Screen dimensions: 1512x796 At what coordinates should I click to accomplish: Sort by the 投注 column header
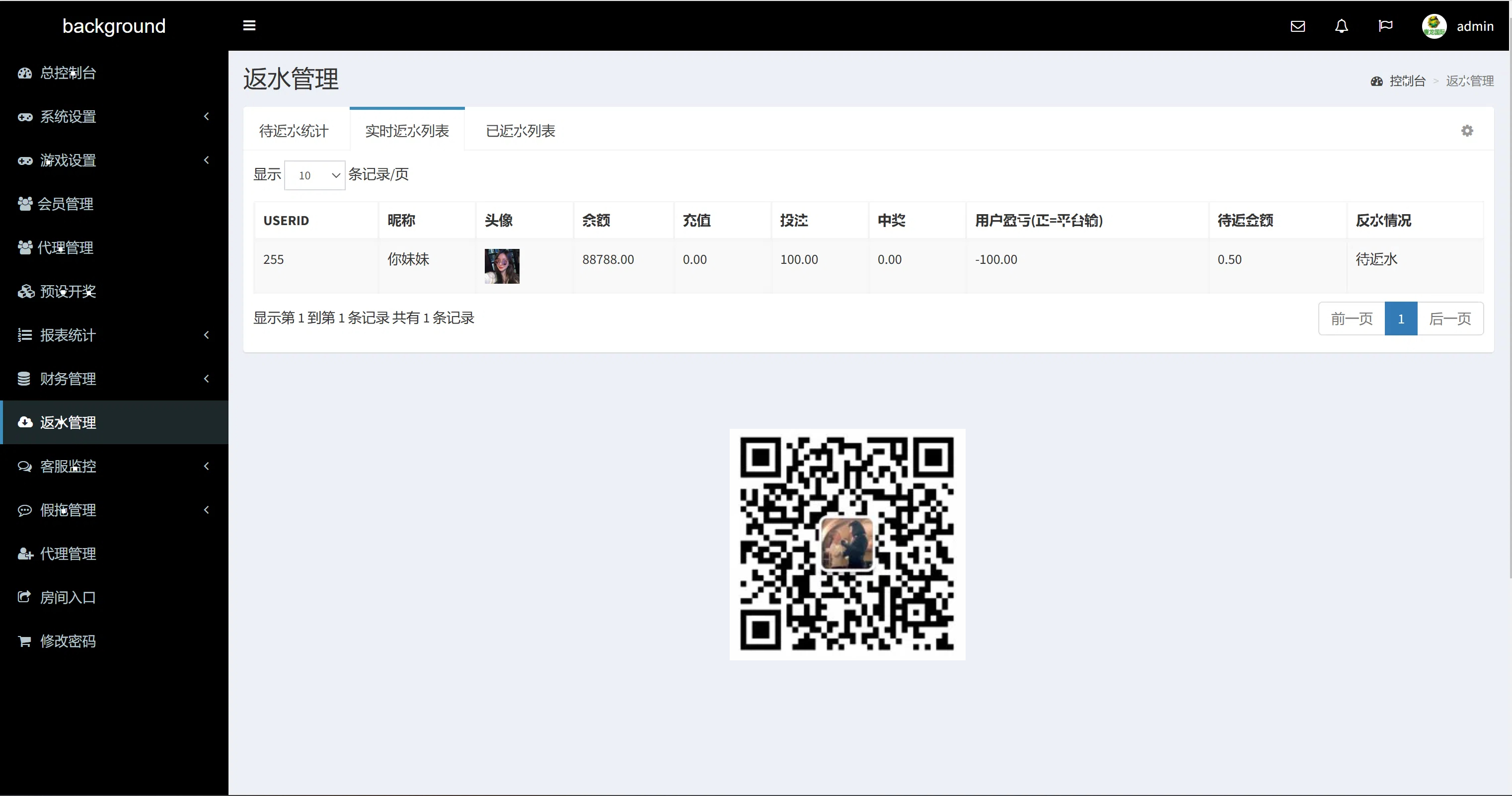tap(820, 220)
